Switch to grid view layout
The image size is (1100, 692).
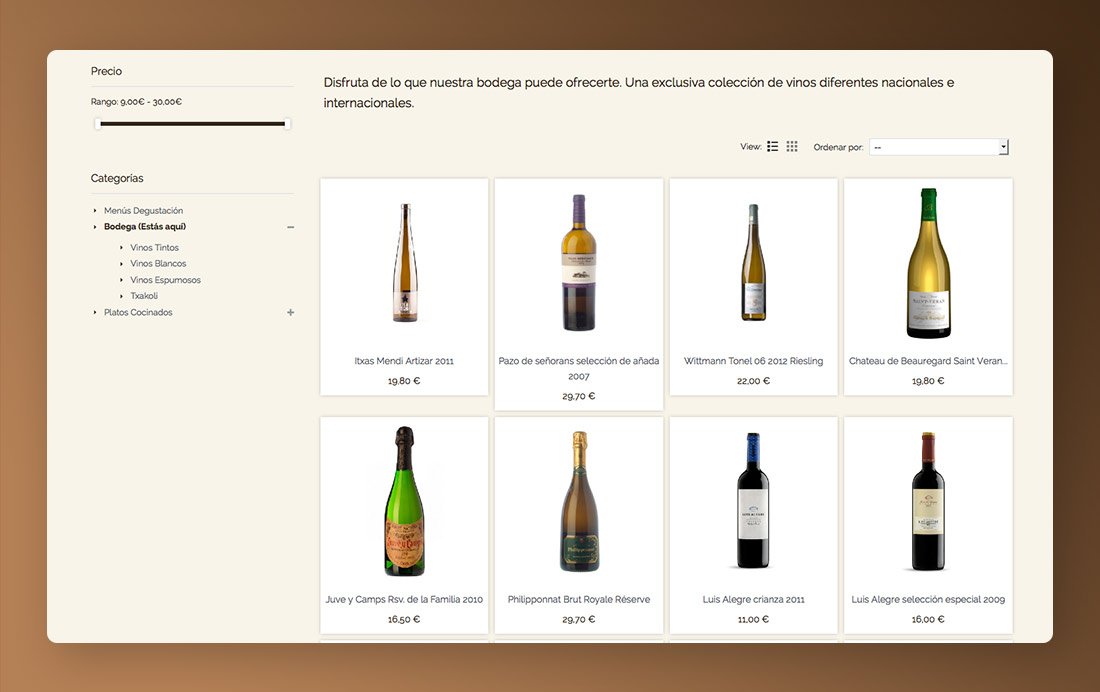tap(792, 146)
